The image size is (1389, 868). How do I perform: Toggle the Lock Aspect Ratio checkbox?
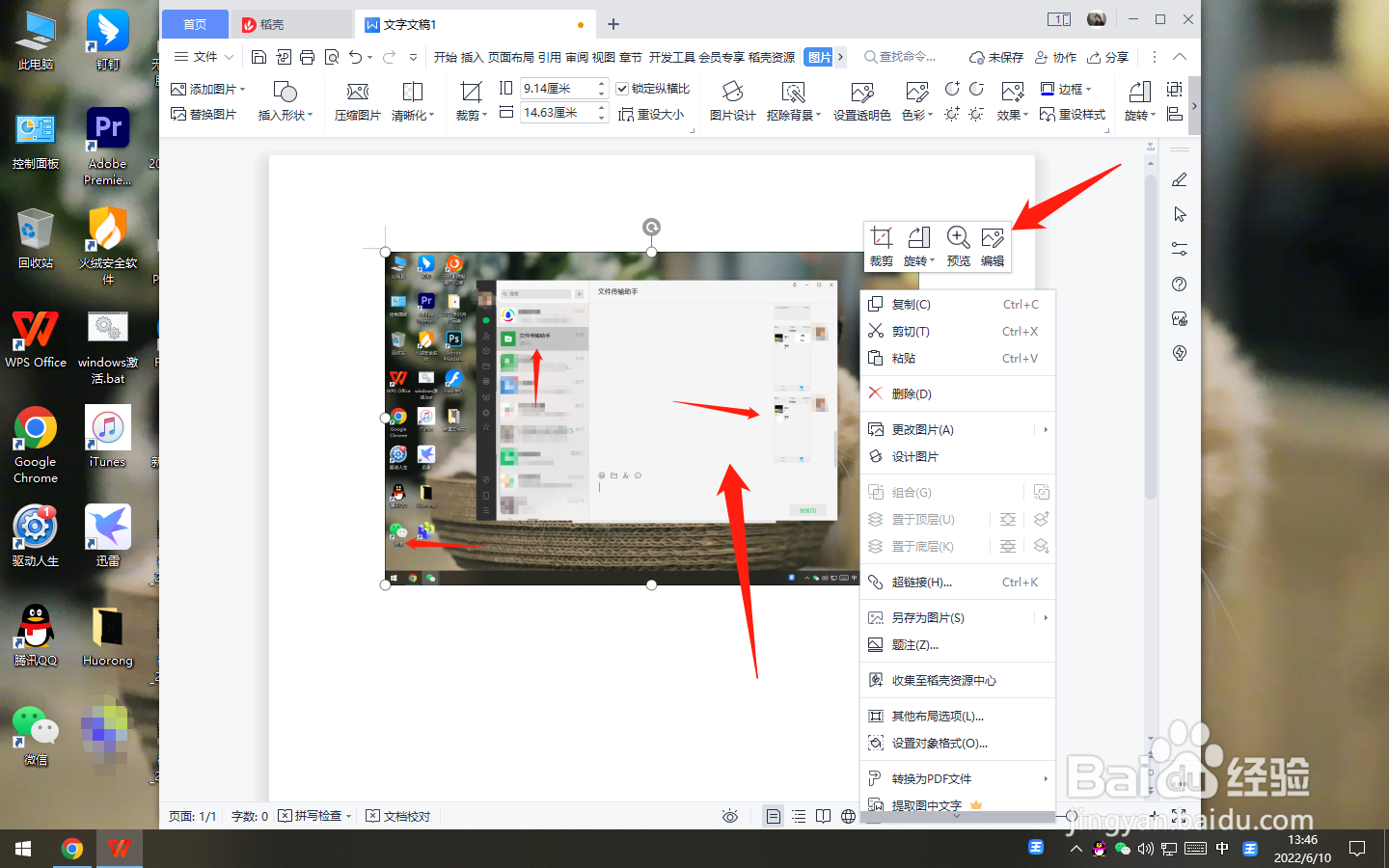(622, 89)
